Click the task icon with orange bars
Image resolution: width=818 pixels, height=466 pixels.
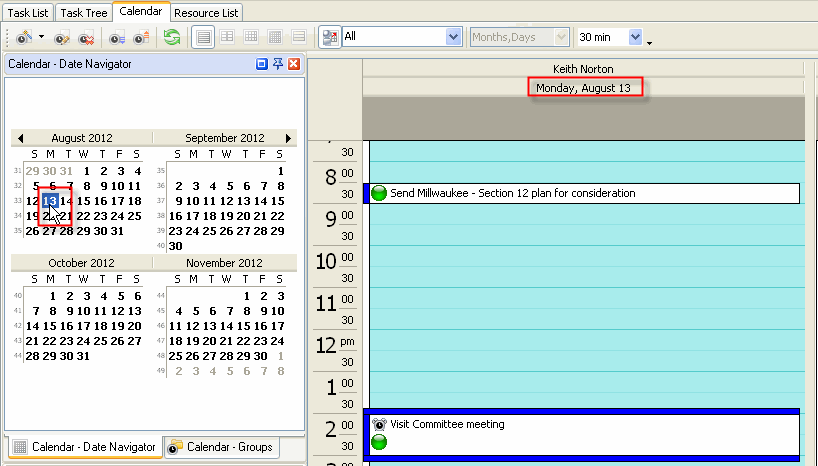pos(141,37)
